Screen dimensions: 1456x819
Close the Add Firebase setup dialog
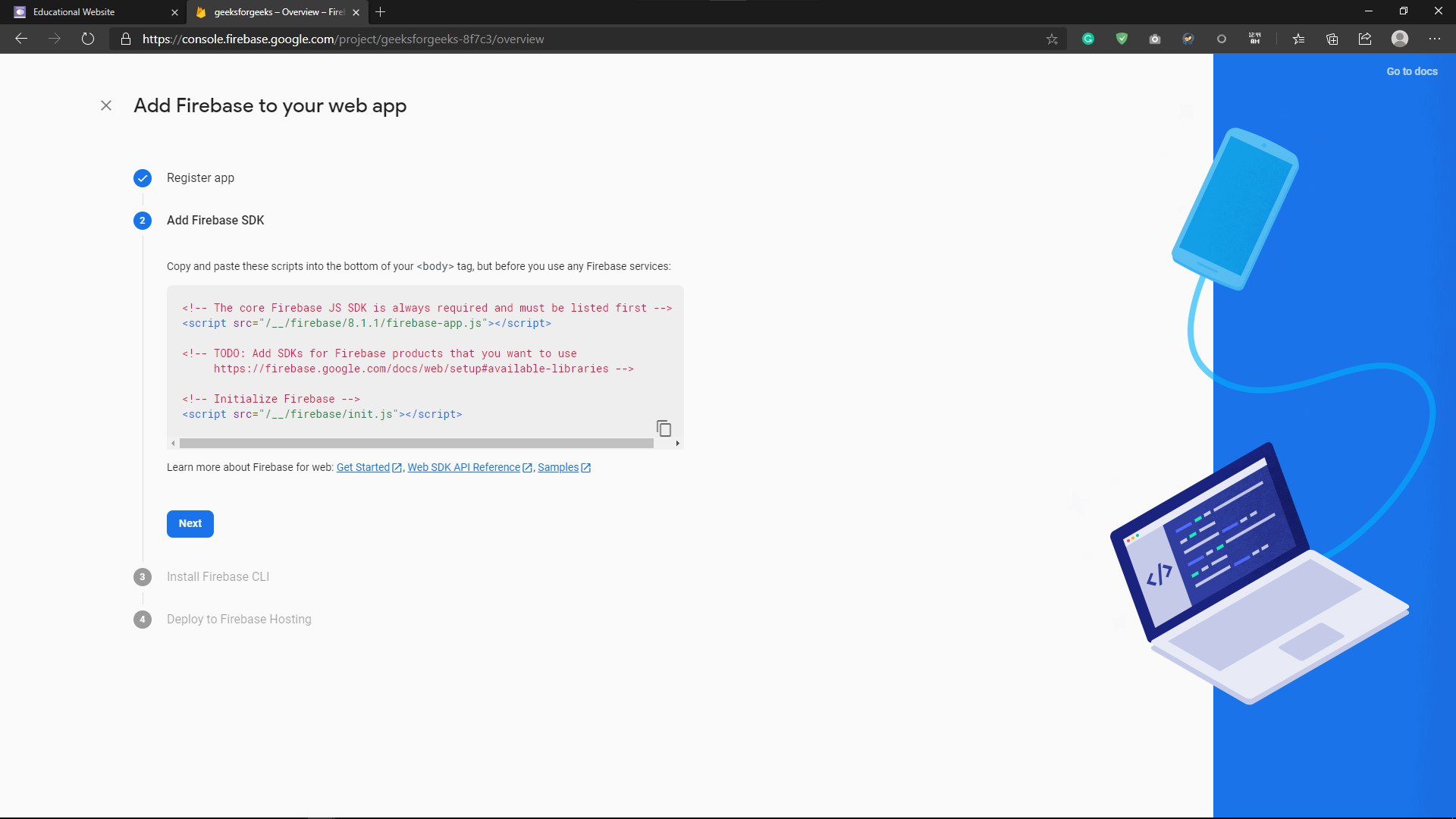[x=106, y=105]
